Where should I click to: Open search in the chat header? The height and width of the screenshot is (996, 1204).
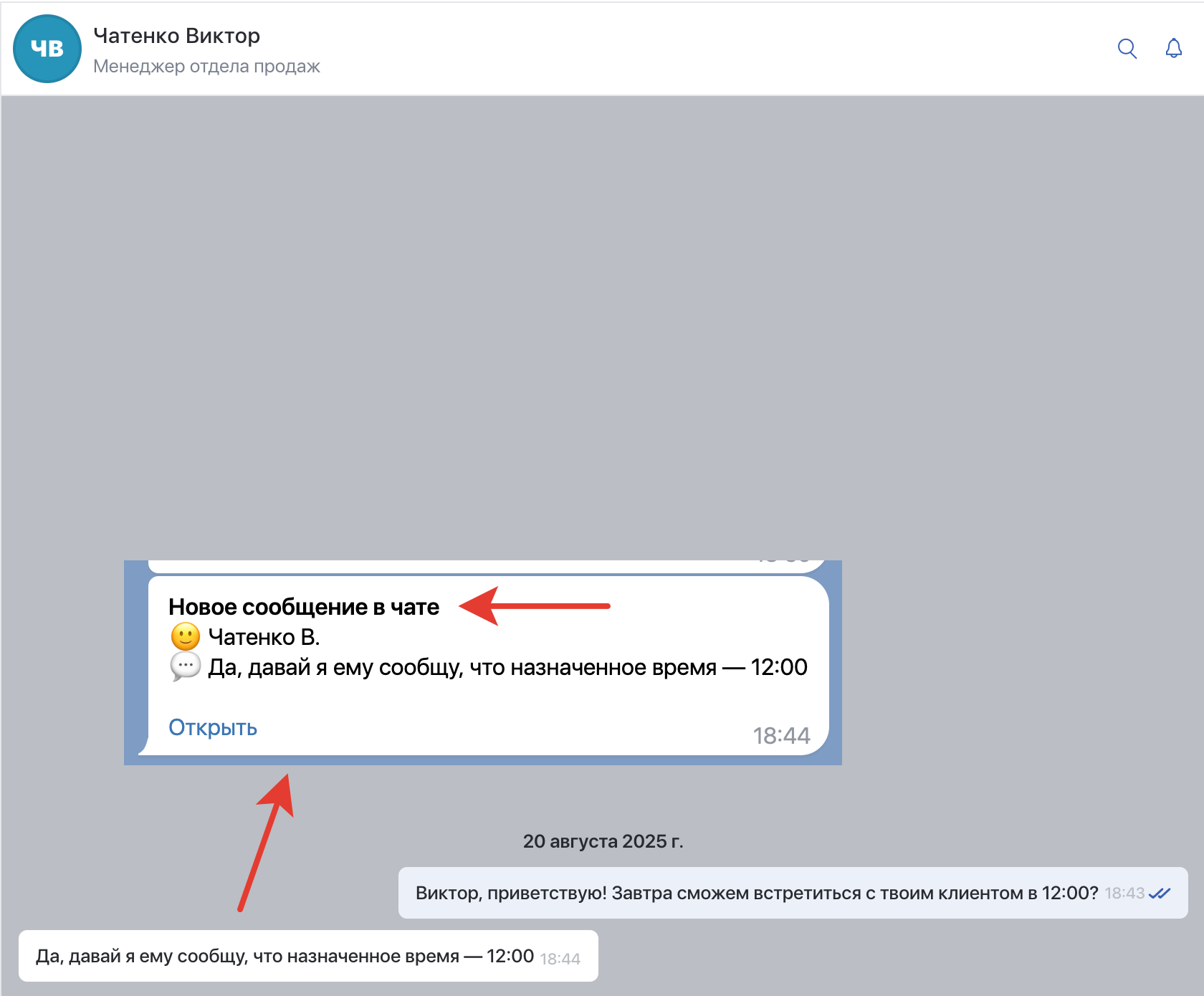point(1127,49)
